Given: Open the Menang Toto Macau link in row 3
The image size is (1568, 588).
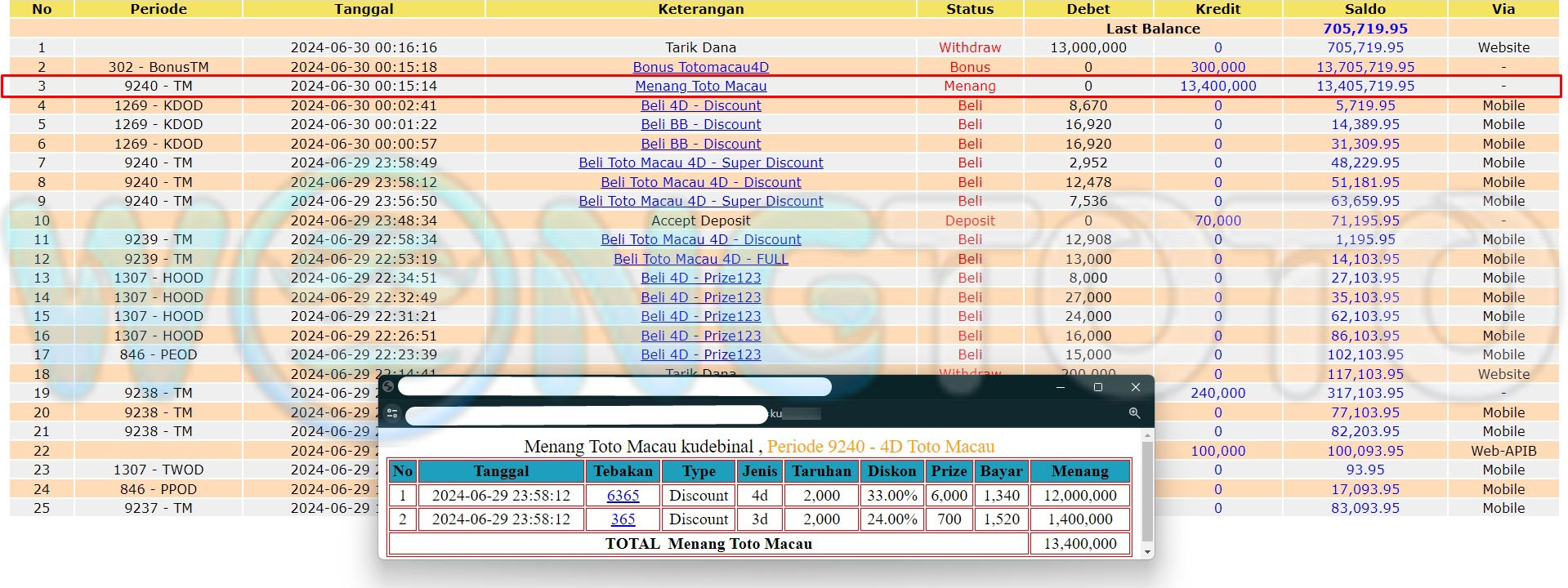Looking at the screenshot, I should (x=700, y=87).
